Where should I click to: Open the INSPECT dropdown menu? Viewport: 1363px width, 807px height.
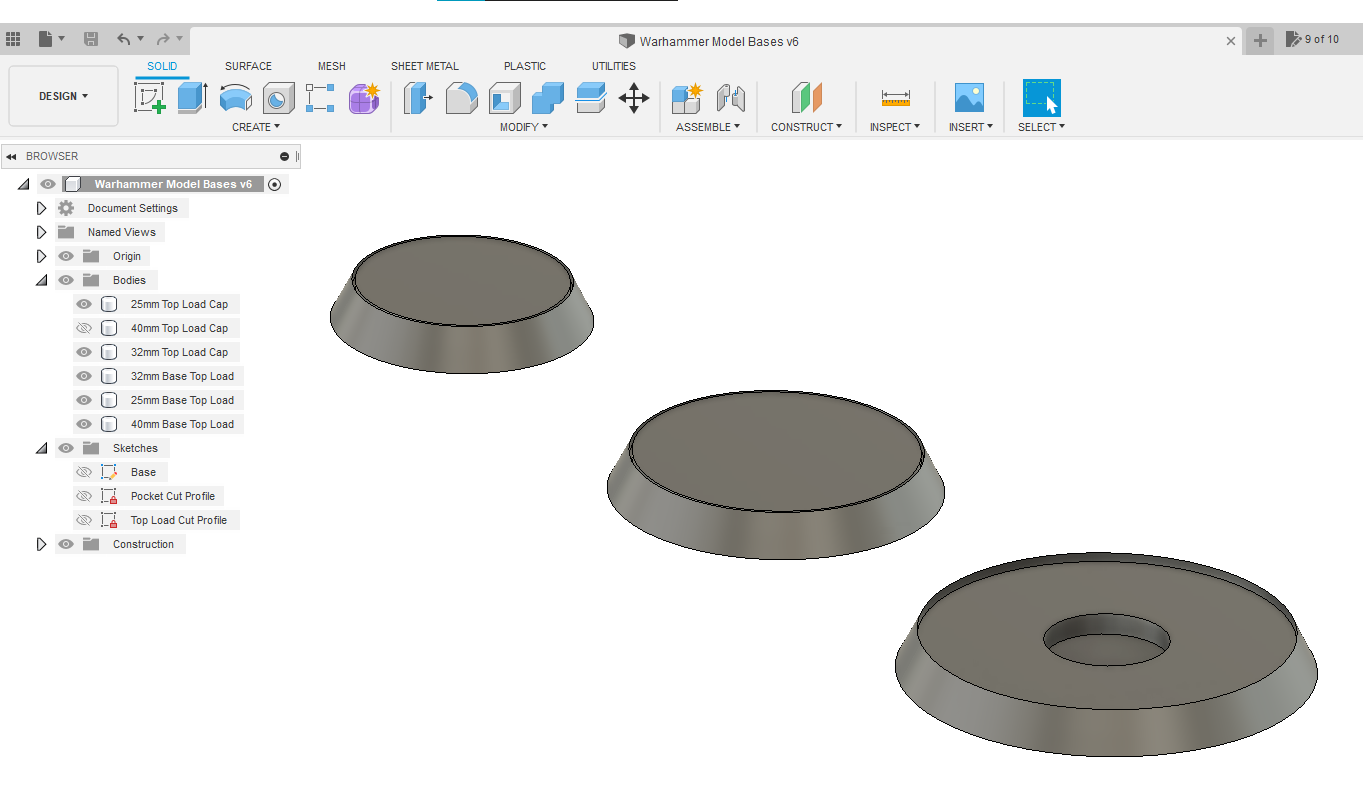click(x=895, y=127)
